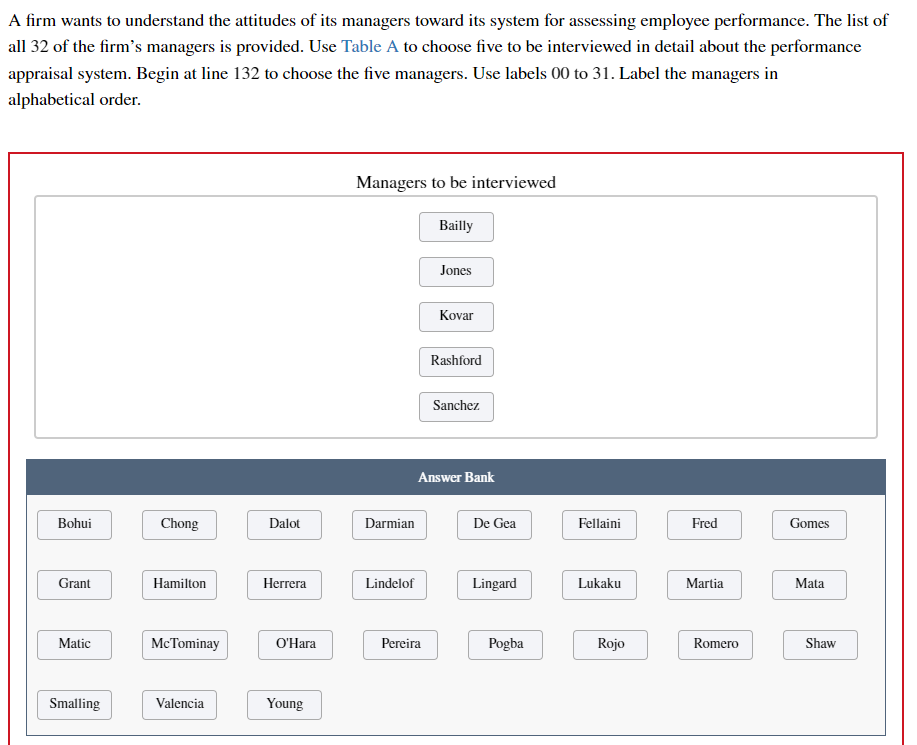Open the Table A link
Screen dimensions: 917x745
coord(370,47)
